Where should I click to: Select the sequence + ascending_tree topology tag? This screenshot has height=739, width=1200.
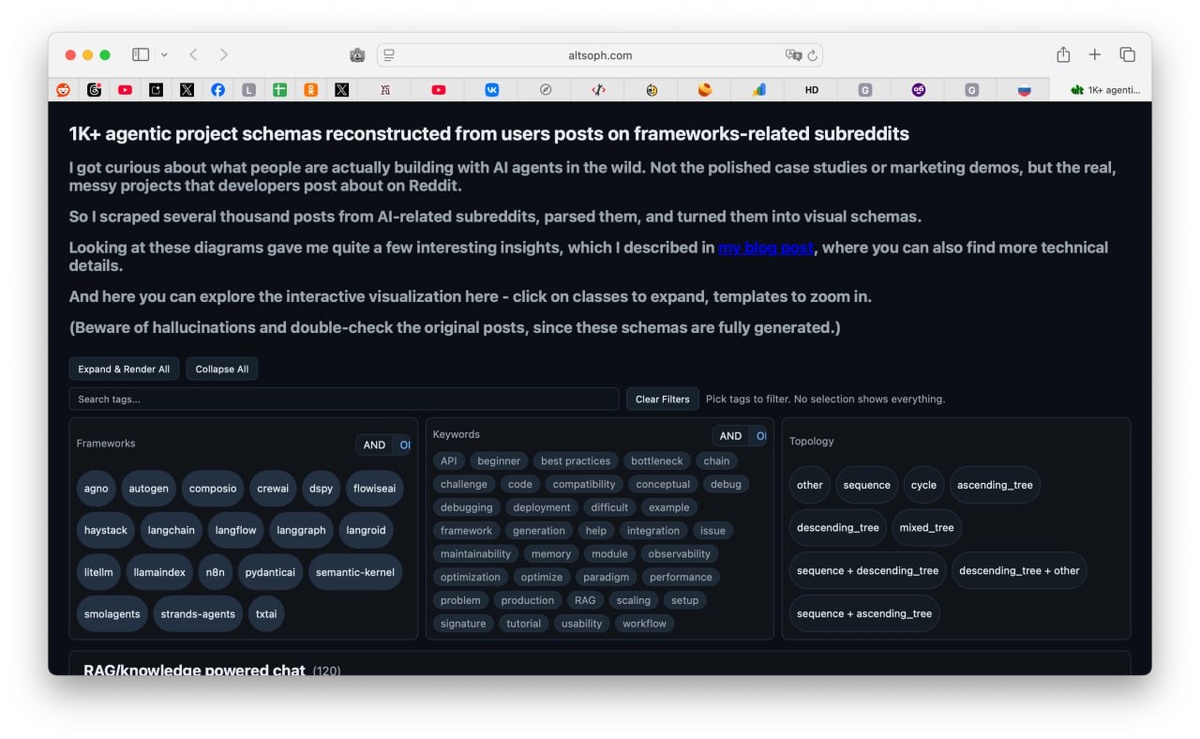click(x=864, y=614)
